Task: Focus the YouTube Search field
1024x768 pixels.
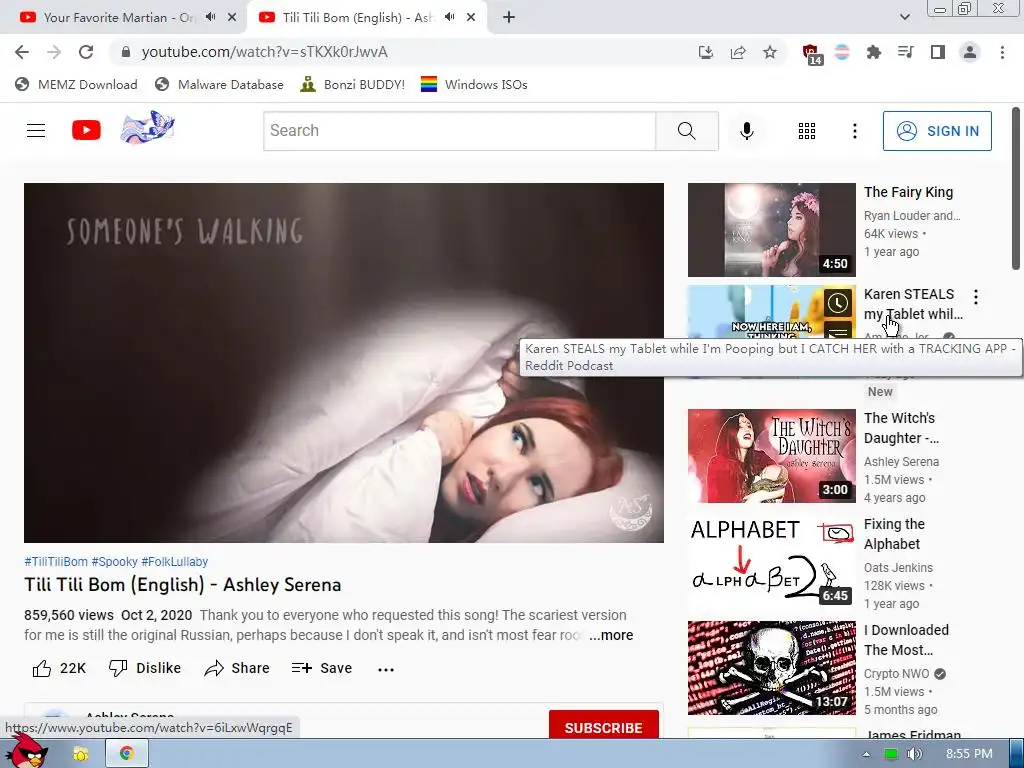Action: coord(459,131)
